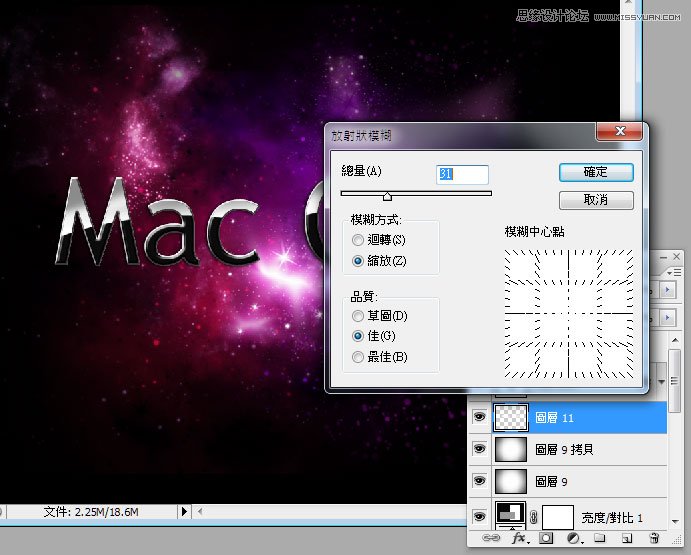Click the 總量 amount input field

462,174
